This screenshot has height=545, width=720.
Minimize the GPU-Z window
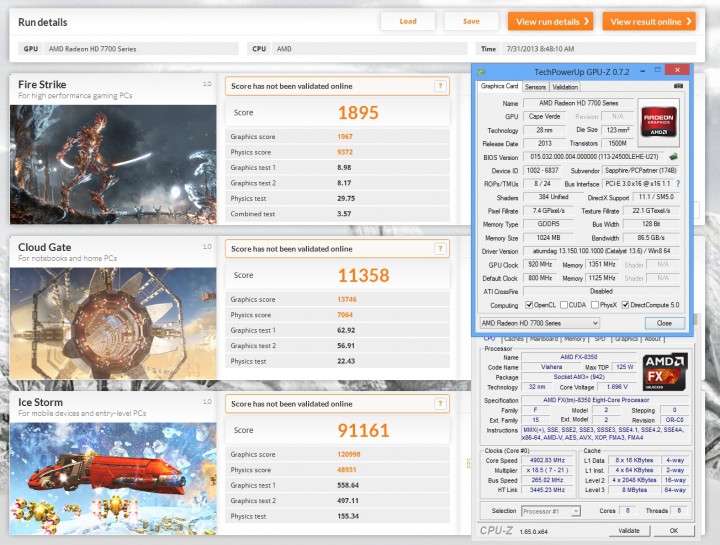coord(642,71)
